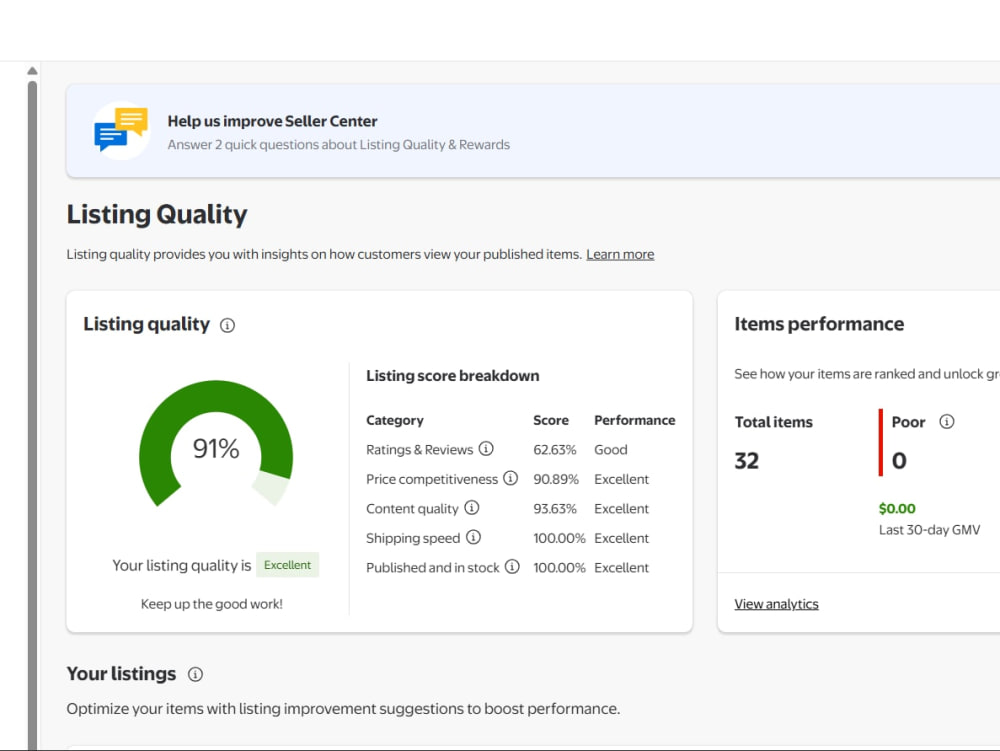Viewport: 1000px width, 751px height.
Task: Click the scroll up arrow on the left scrollbar
Action: (x=32, y=71)
